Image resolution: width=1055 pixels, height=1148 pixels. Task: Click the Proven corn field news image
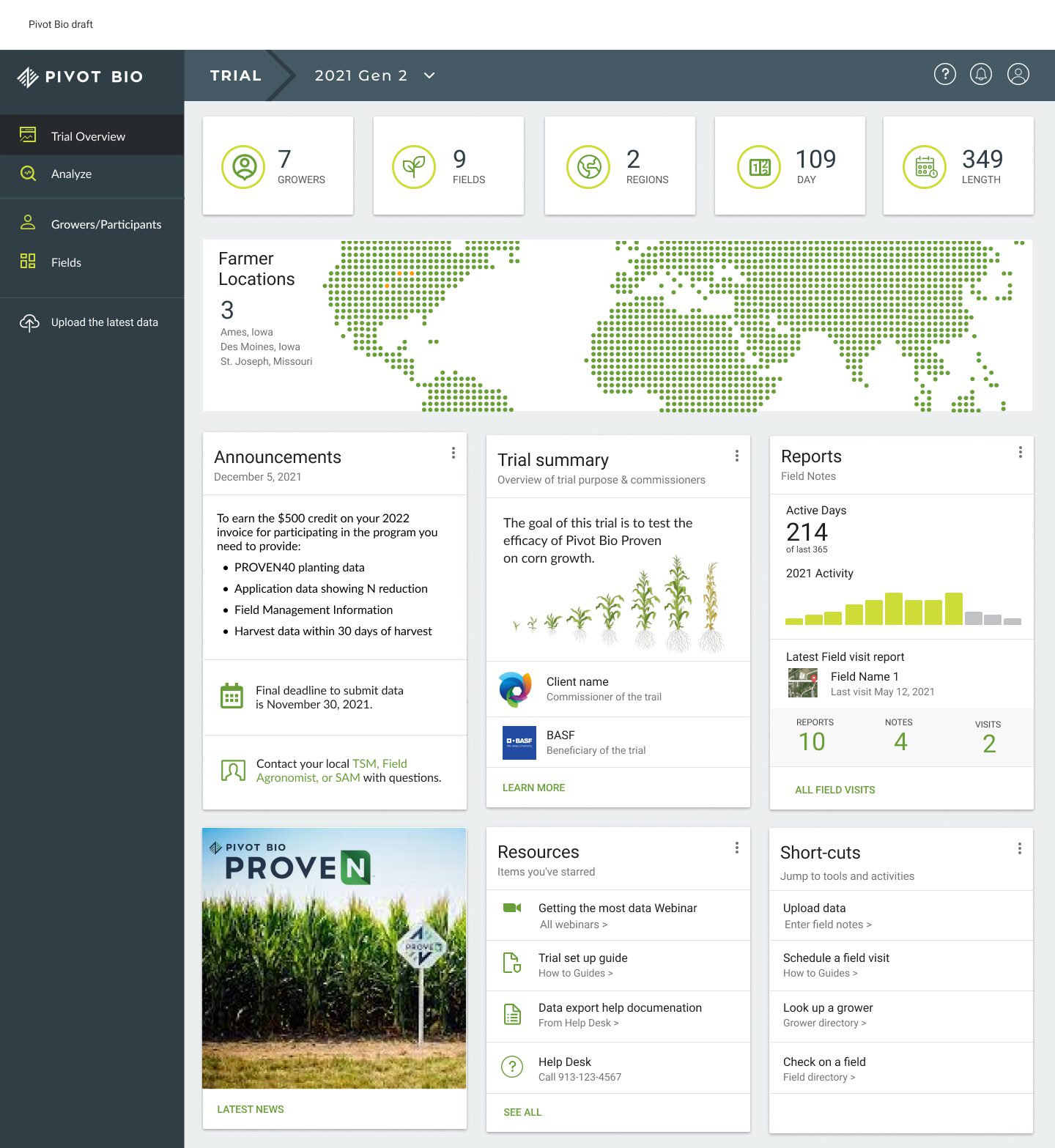pyautogui.click(x=334, y=958)
